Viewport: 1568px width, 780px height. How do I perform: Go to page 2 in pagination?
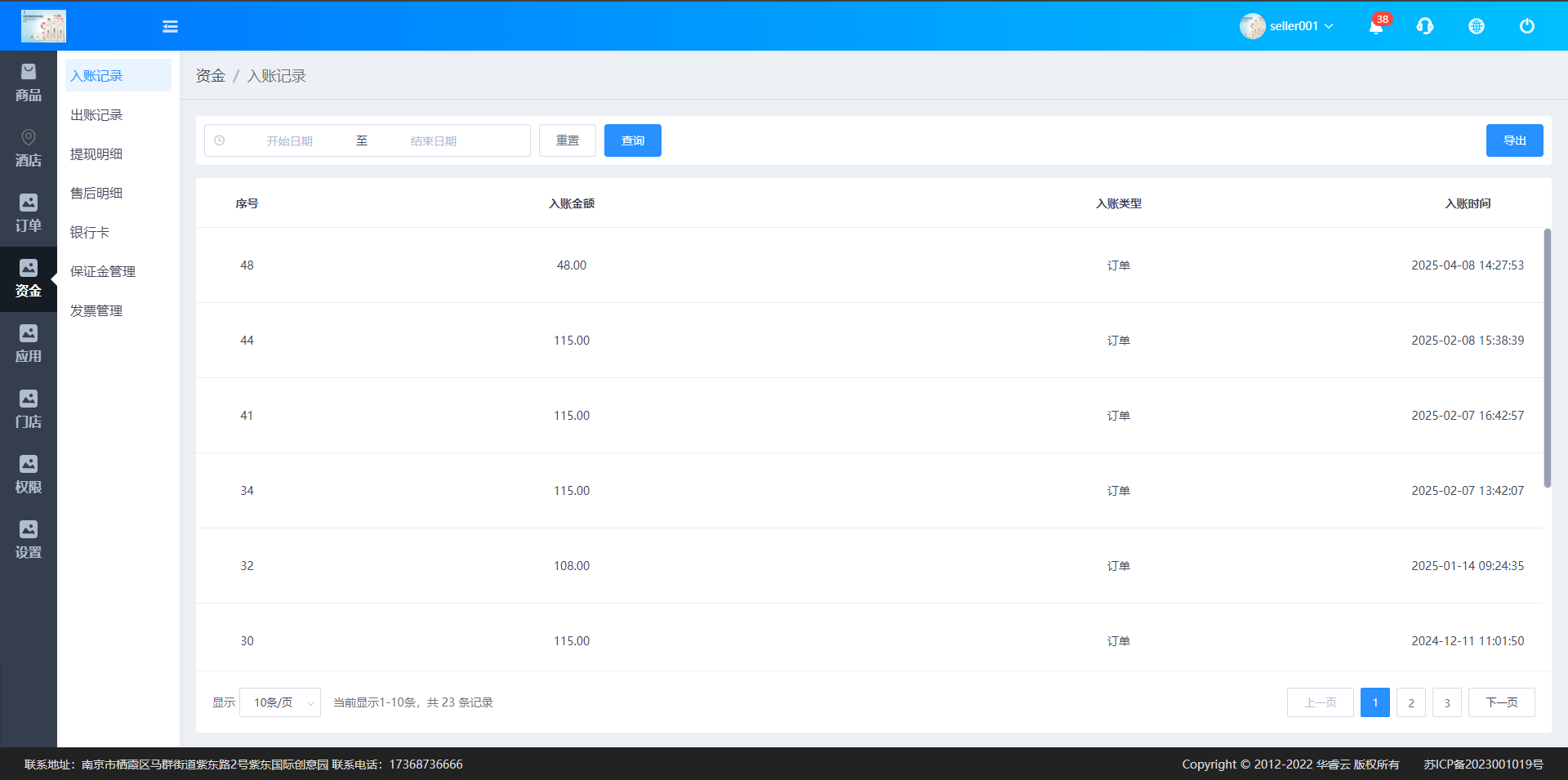pos(1410,702)
